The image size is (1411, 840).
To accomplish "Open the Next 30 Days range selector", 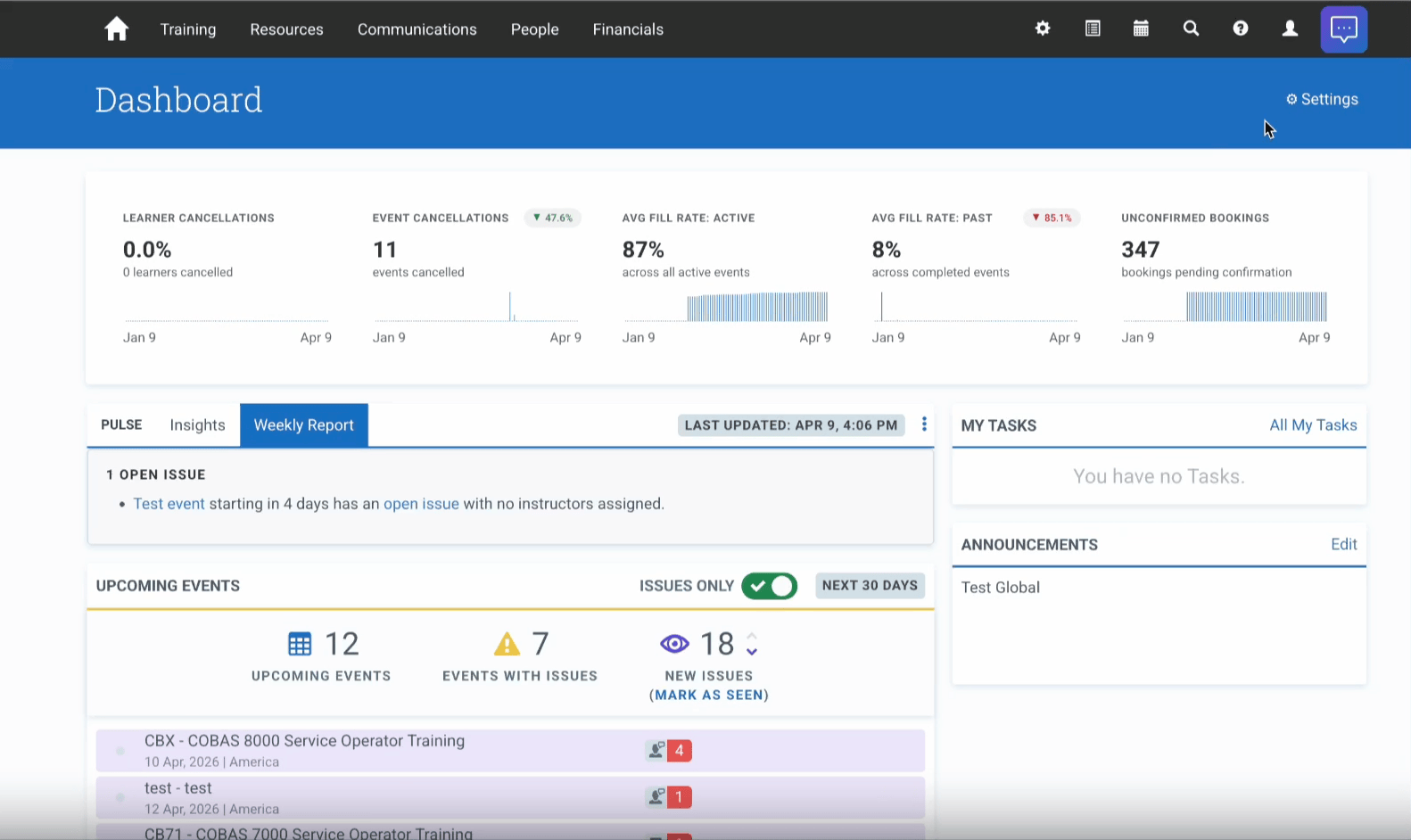I will [x=870, y=586].
